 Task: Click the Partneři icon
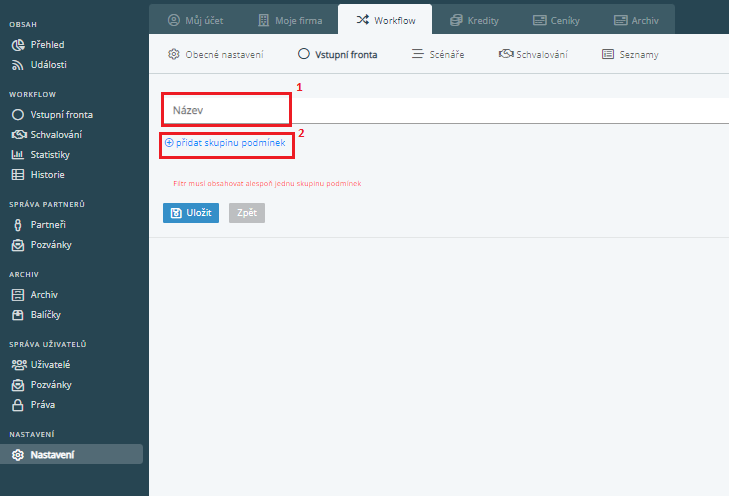point(18,225)
